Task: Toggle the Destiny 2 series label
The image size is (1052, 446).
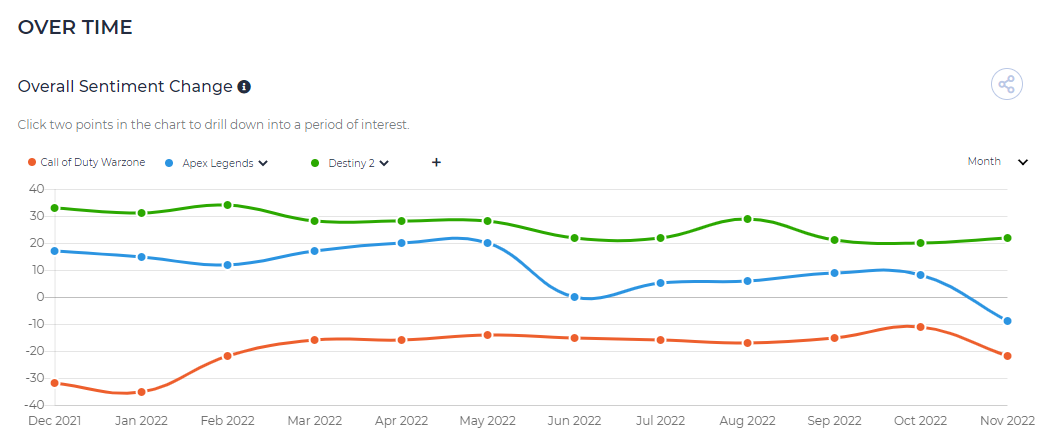Action: (352, 163)
